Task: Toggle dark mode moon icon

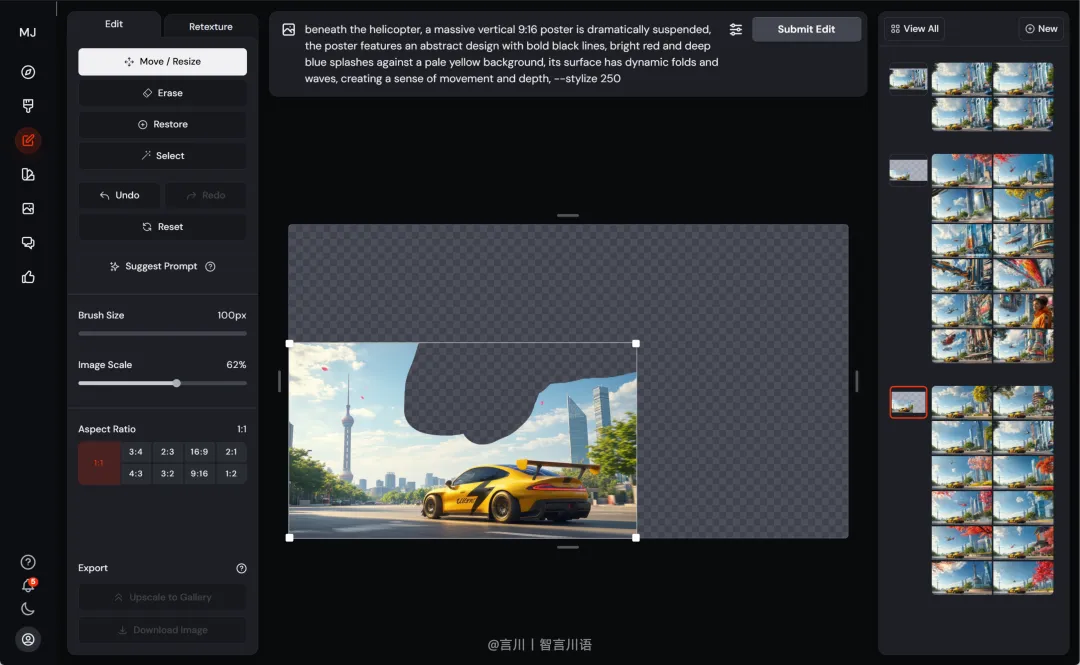Action: 28,608
